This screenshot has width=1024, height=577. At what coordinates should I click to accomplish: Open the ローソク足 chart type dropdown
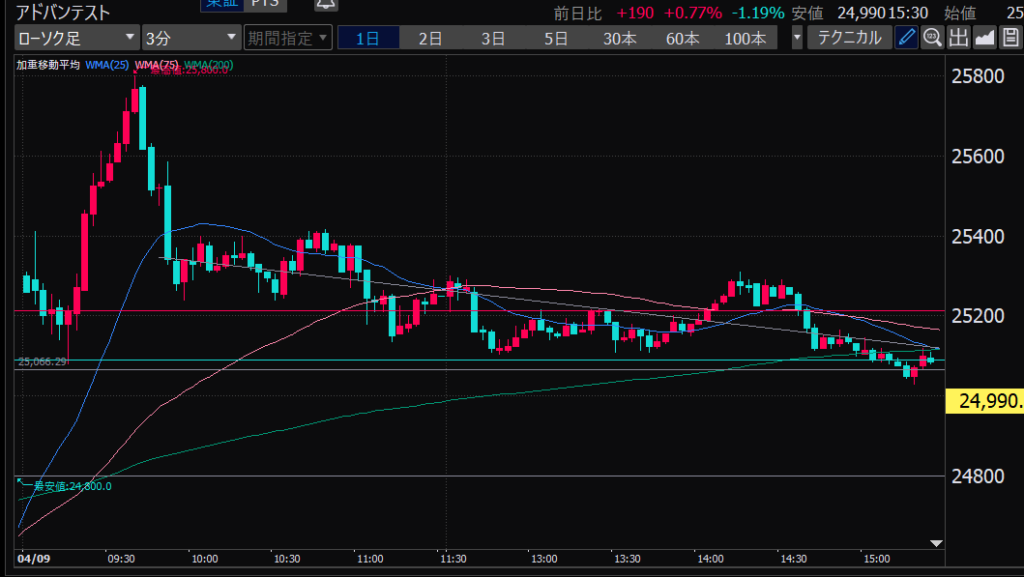tap(76, 39)
